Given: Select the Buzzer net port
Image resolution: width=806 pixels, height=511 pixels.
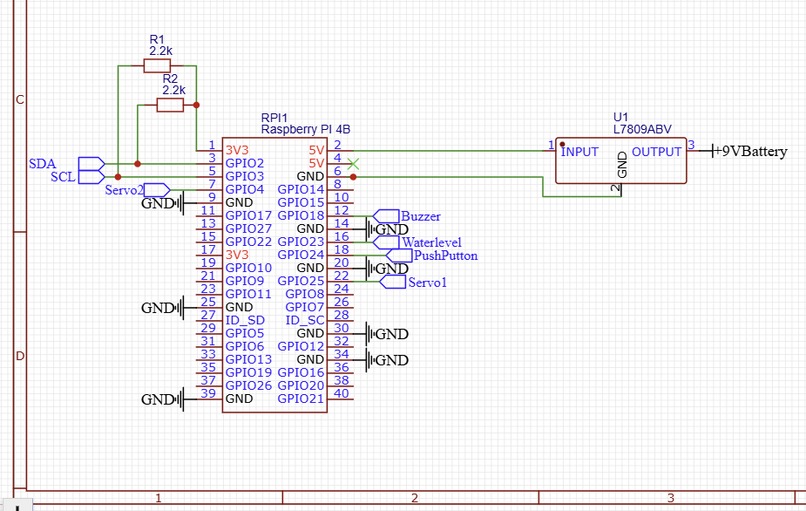Looking at the screenshot, I should click(386, 216).
